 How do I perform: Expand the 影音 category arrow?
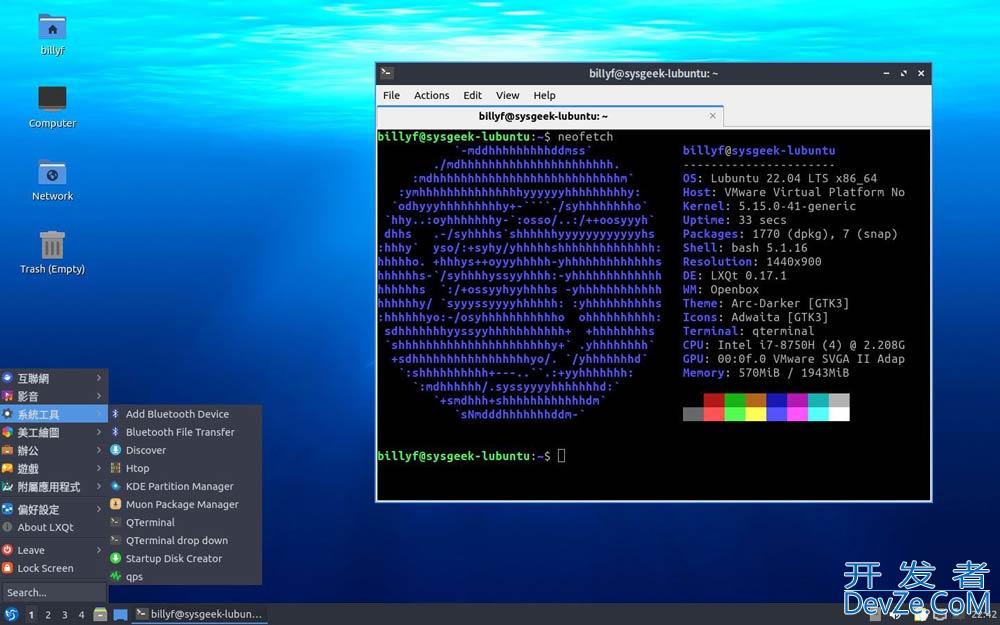[99, 396]
